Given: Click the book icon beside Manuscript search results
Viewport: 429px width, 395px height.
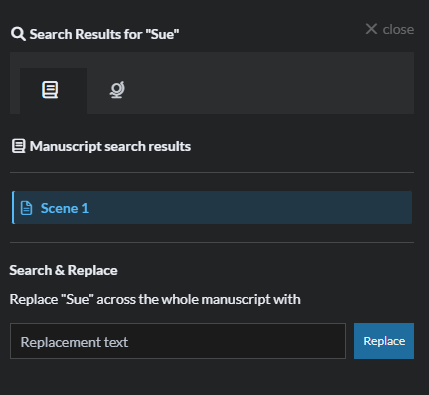Looking at the screenshot, I should [x=19, y=146].
